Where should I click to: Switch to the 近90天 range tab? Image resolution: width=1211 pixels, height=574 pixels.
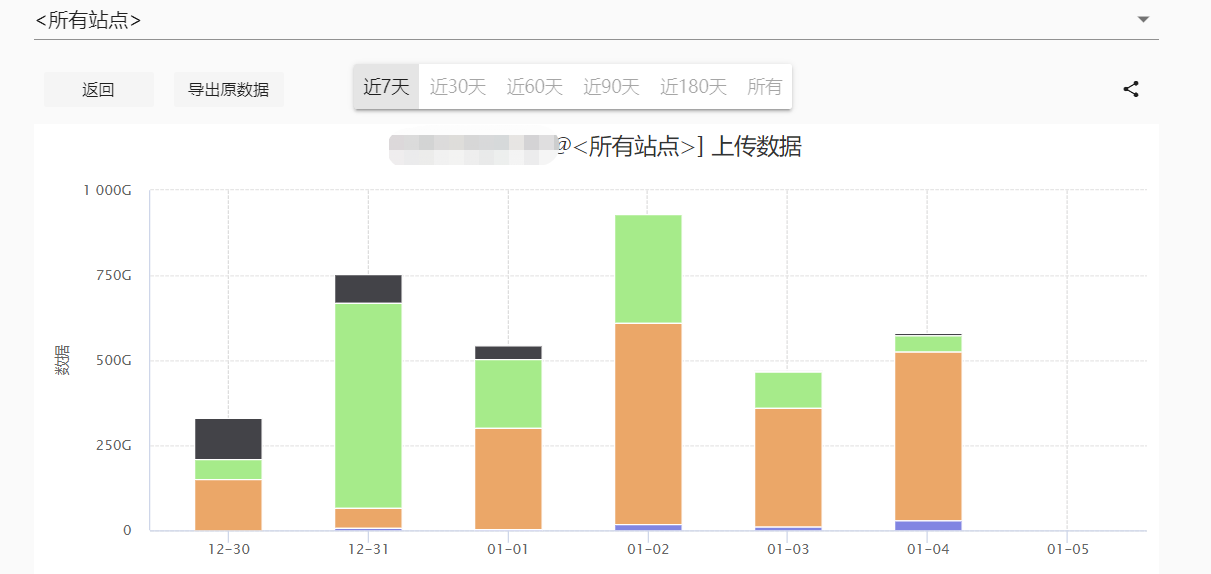tap(611, 87)
